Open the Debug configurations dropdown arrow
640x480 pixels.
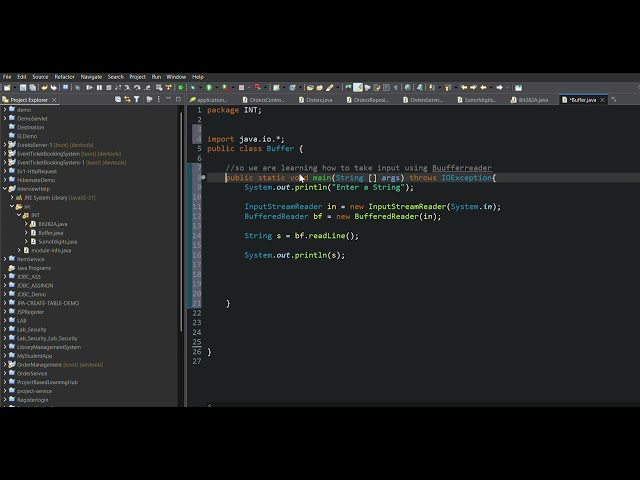200,87
